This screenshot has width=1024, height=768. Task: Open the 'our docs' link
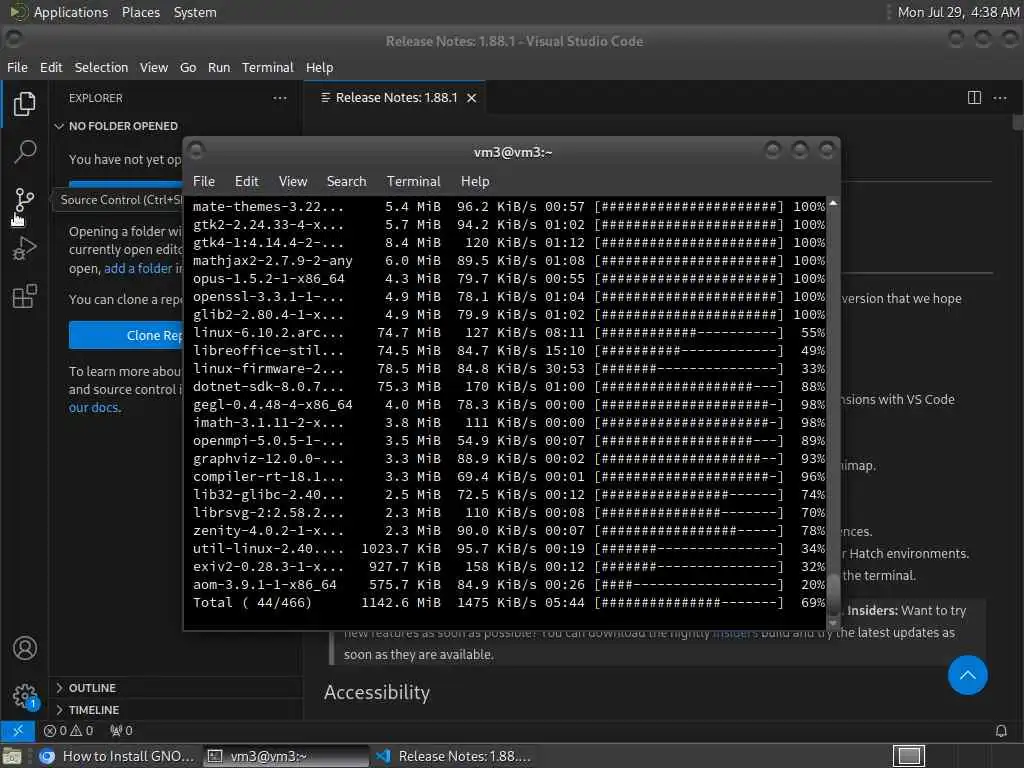tap(94, 408)
